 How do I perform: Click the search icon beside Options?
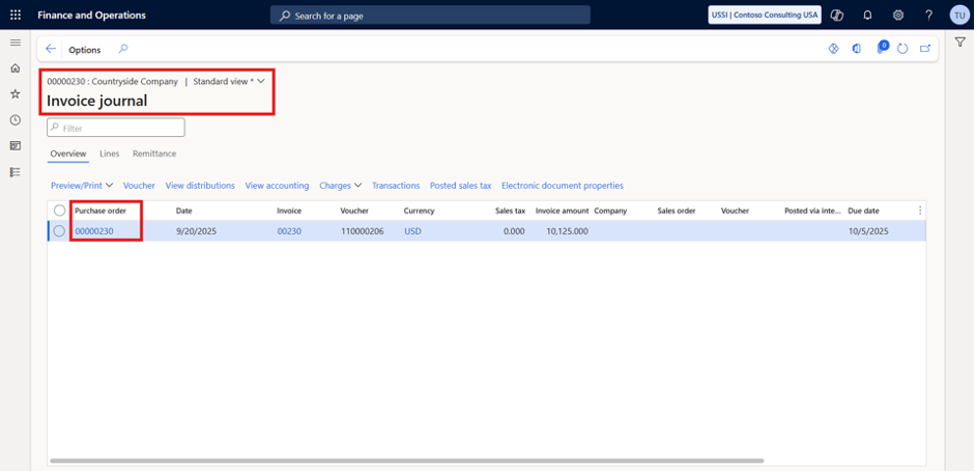pyautogui.click(x=123, y=49)
